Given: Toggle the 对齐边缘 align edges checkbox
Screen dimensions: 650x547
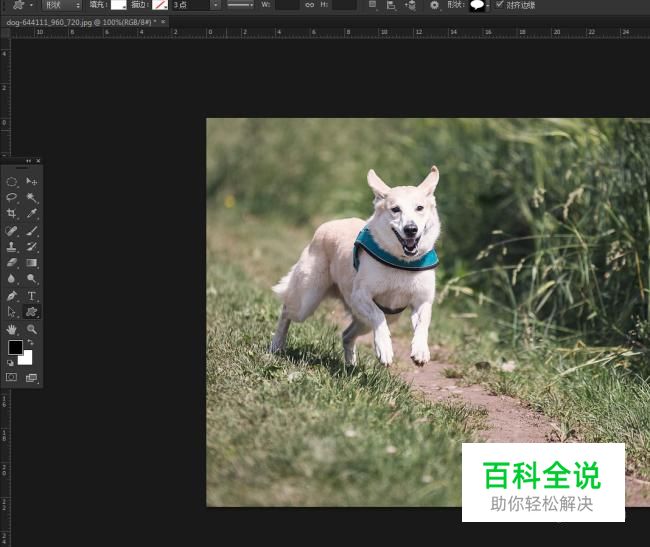Looking at the screenshot, I should pos(500,5).
